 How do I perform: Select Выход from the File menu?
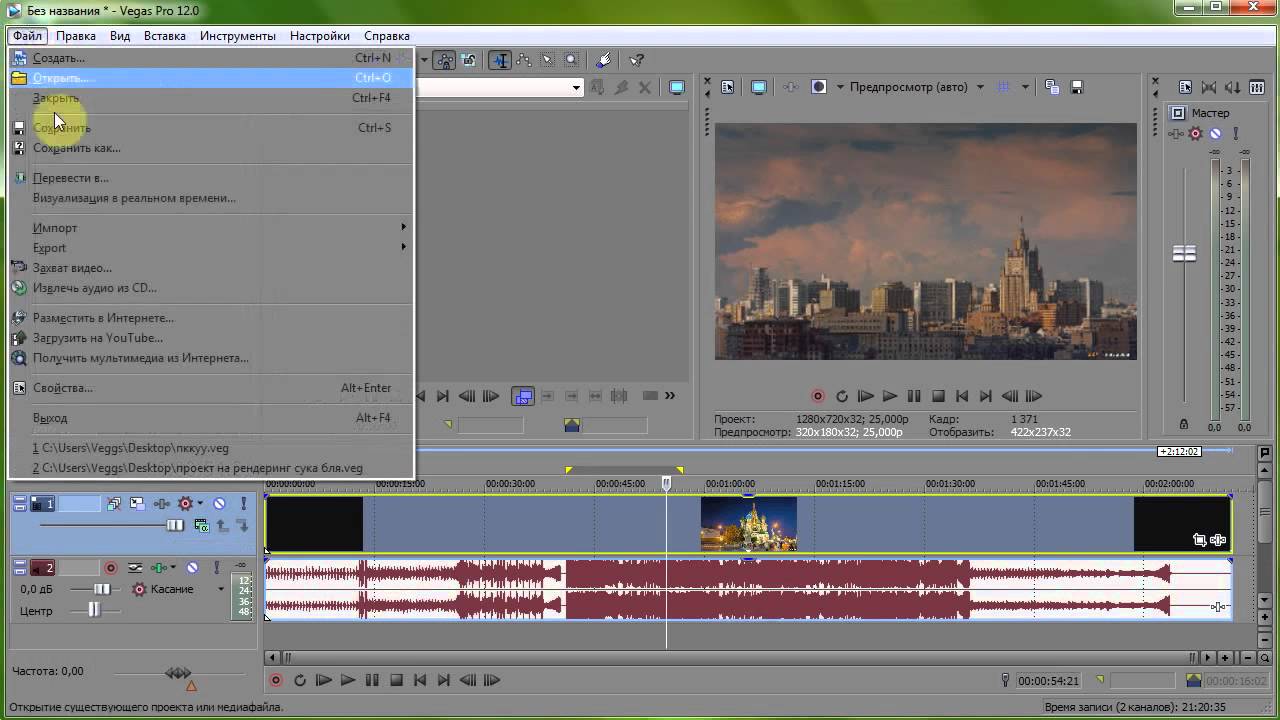point(211,418)
